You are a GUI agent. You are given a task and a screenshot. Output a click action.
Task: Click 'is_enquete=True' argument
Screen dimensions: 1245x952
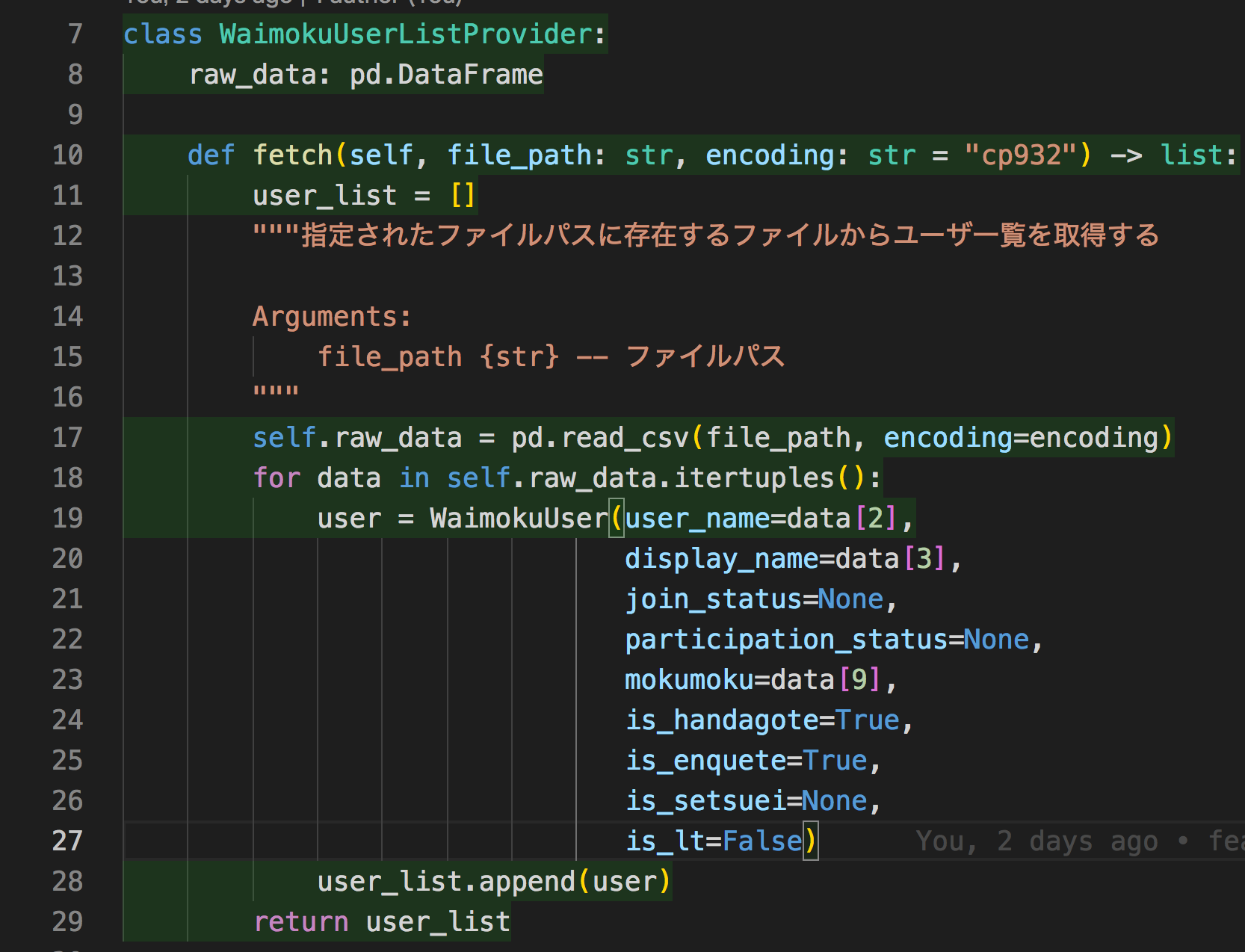click(x=746, y=761)
